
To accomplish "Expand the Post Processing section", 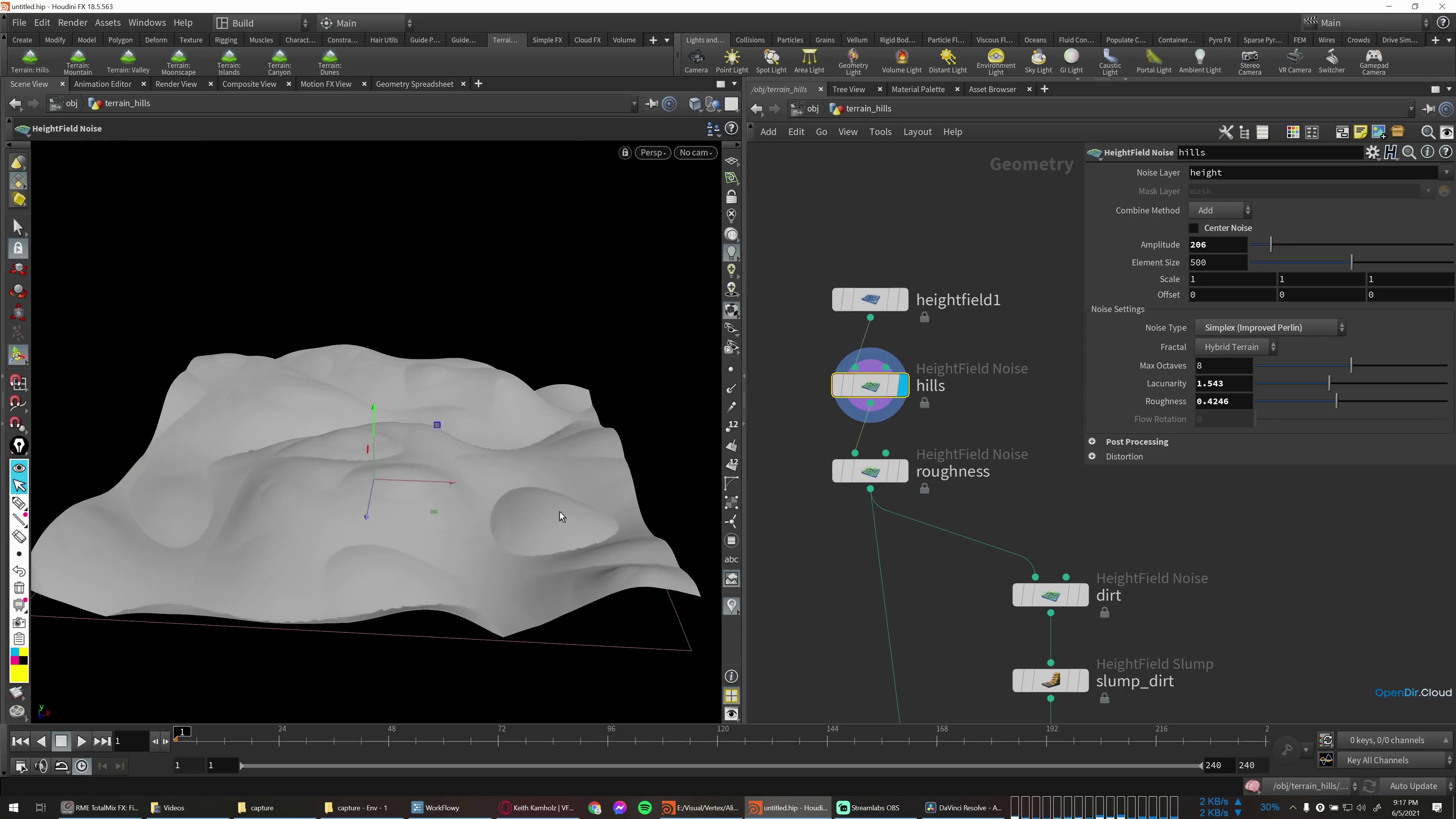I will click(x=1092, y=441).
